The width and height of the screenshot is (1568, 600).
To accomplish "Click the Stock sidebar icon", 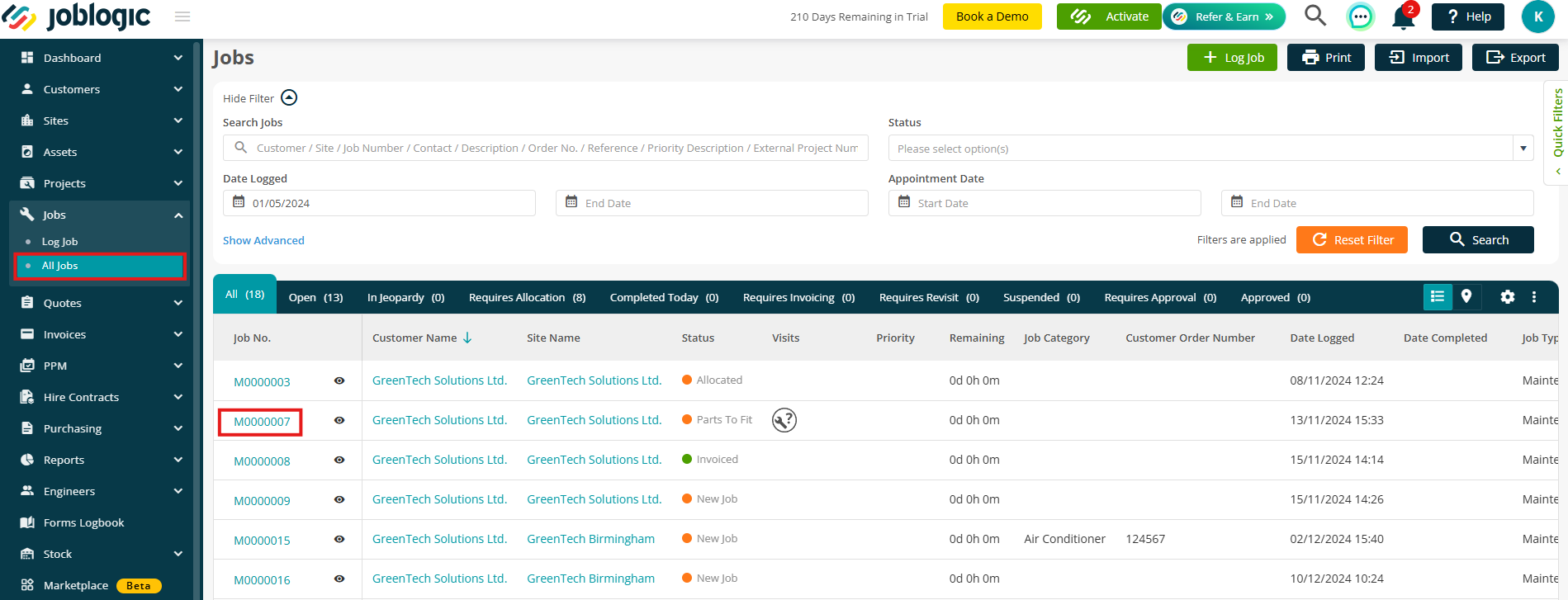I will pyautogui.click(x=27, y=554).
